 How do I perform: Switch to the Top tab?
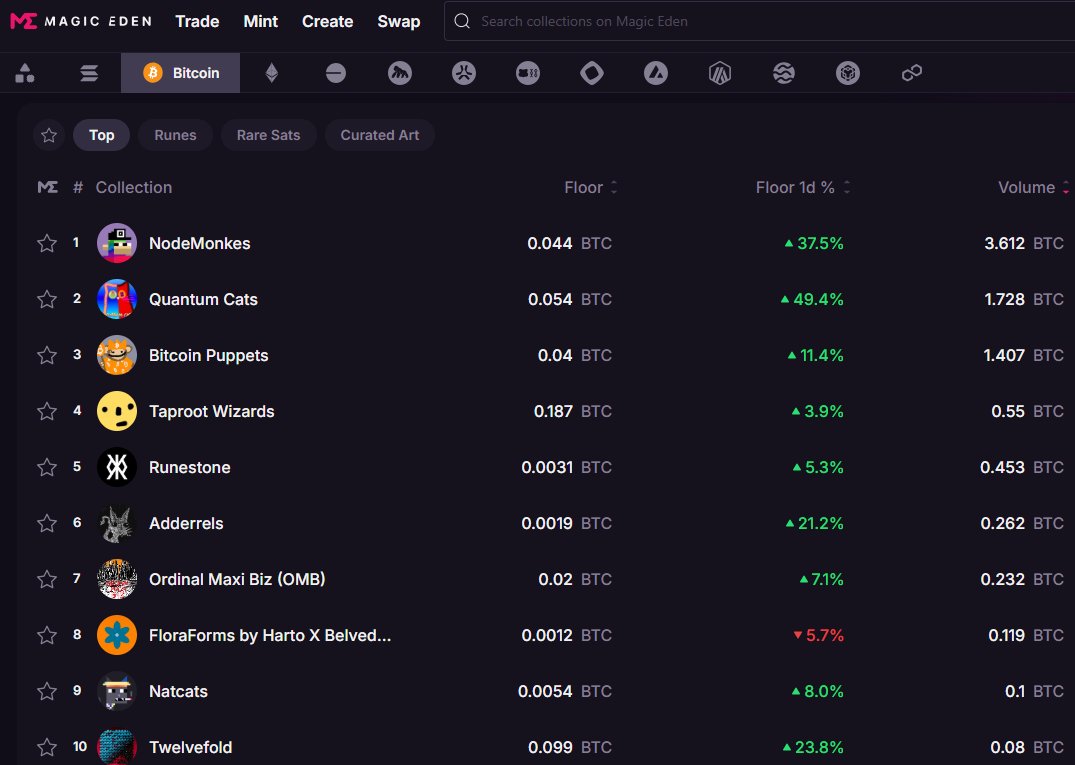pos(101,135)
